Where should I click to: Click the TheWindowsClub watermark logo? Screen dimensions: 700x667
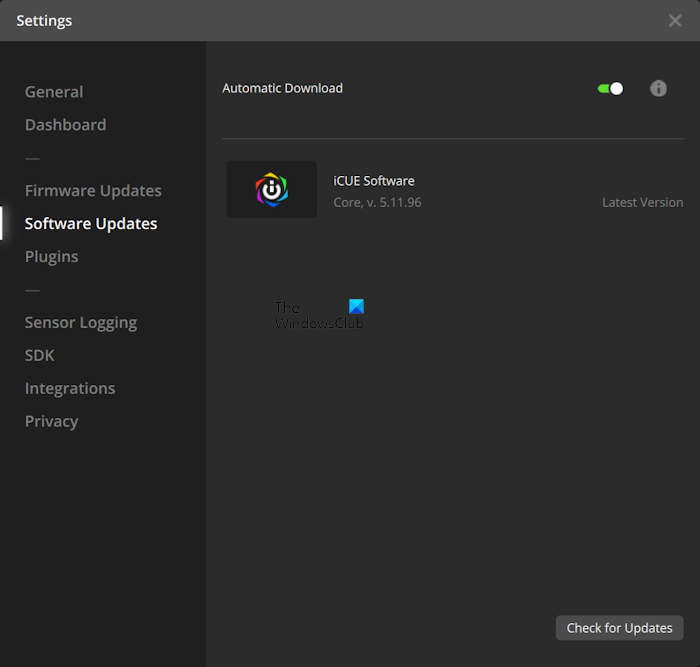[x=319, y=315]
